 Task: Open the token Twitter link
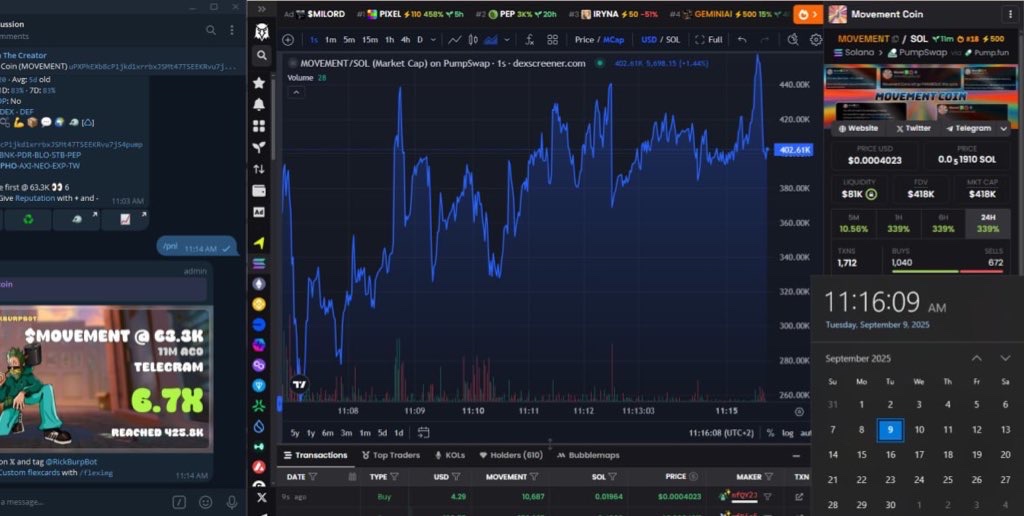914,129
